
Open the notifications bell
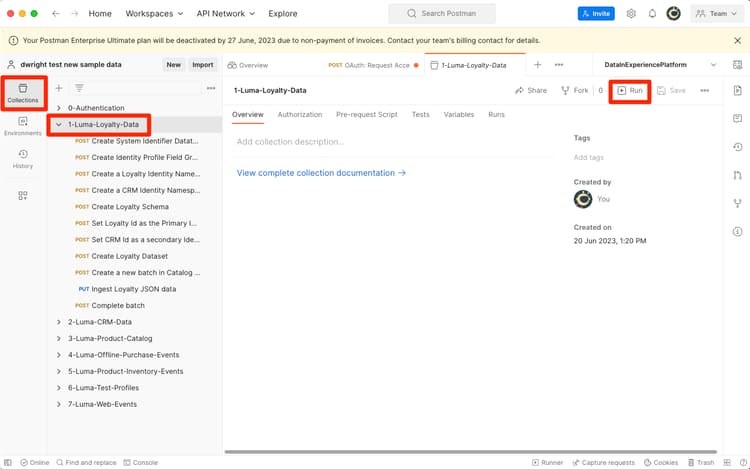pos(652,13)
